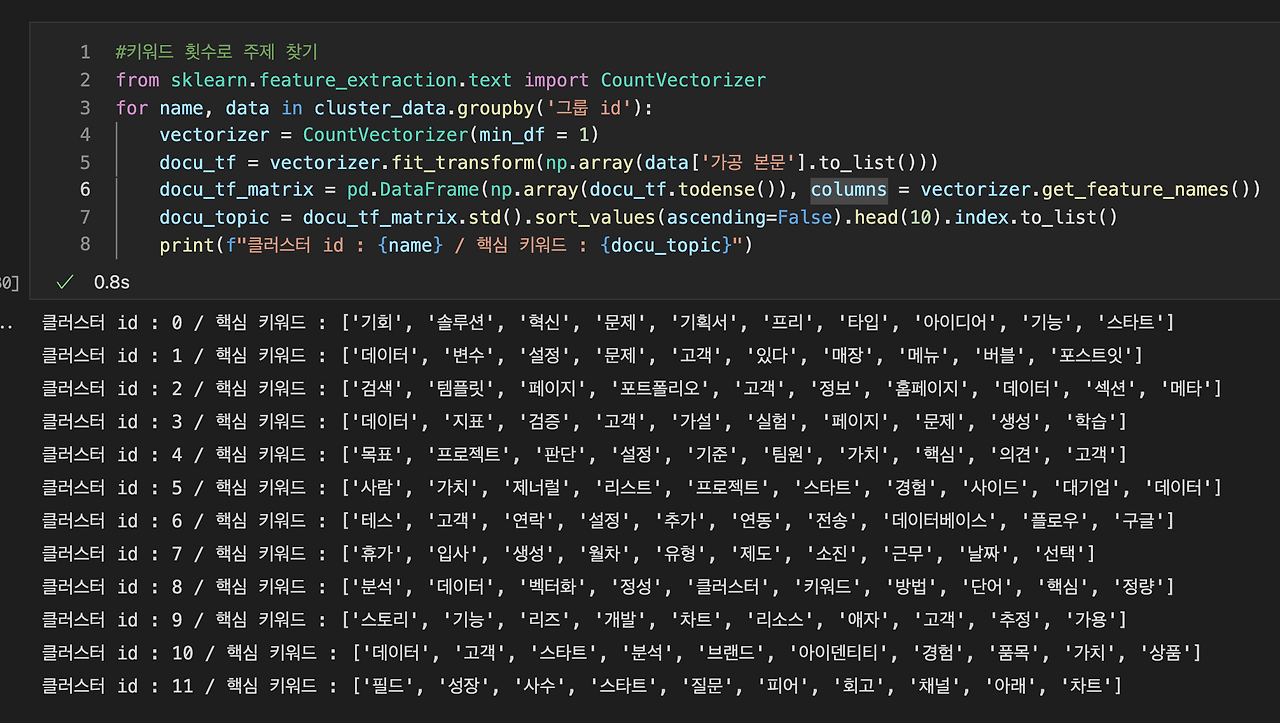This screenshot has width=1280, height=723.
Task: Click output row '클러스터 id : 4'
Action: tap(584, 454)
